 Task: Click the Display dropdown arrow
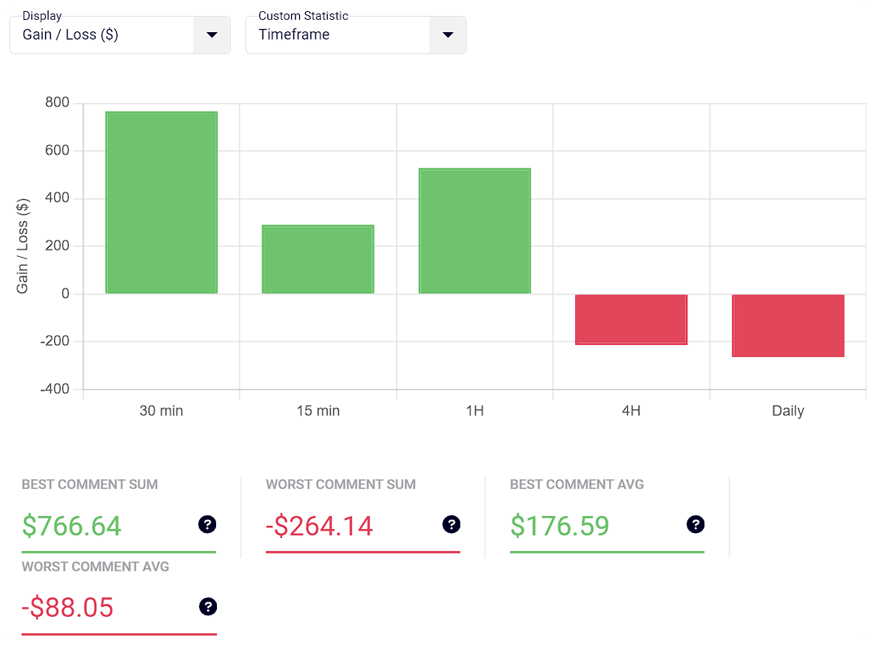pos(211,35)
